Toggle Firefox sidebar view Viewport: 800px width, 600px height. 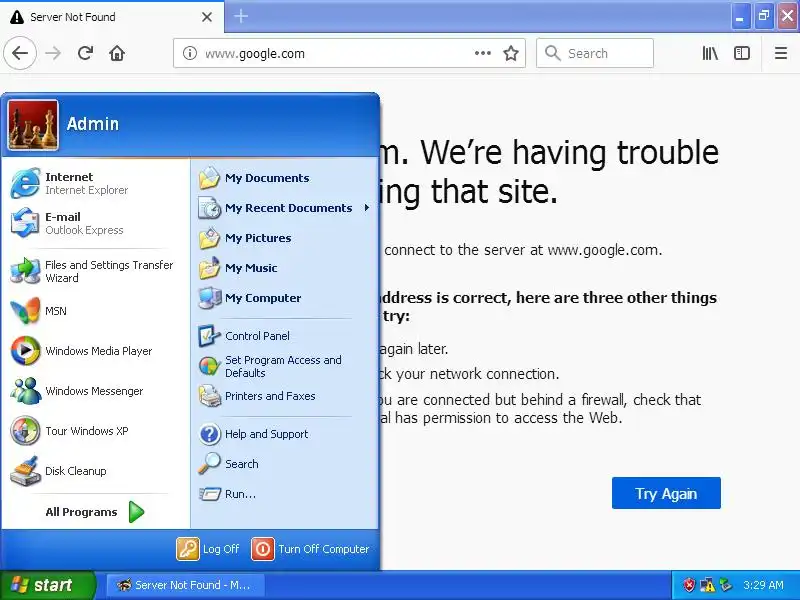[742, 53]
